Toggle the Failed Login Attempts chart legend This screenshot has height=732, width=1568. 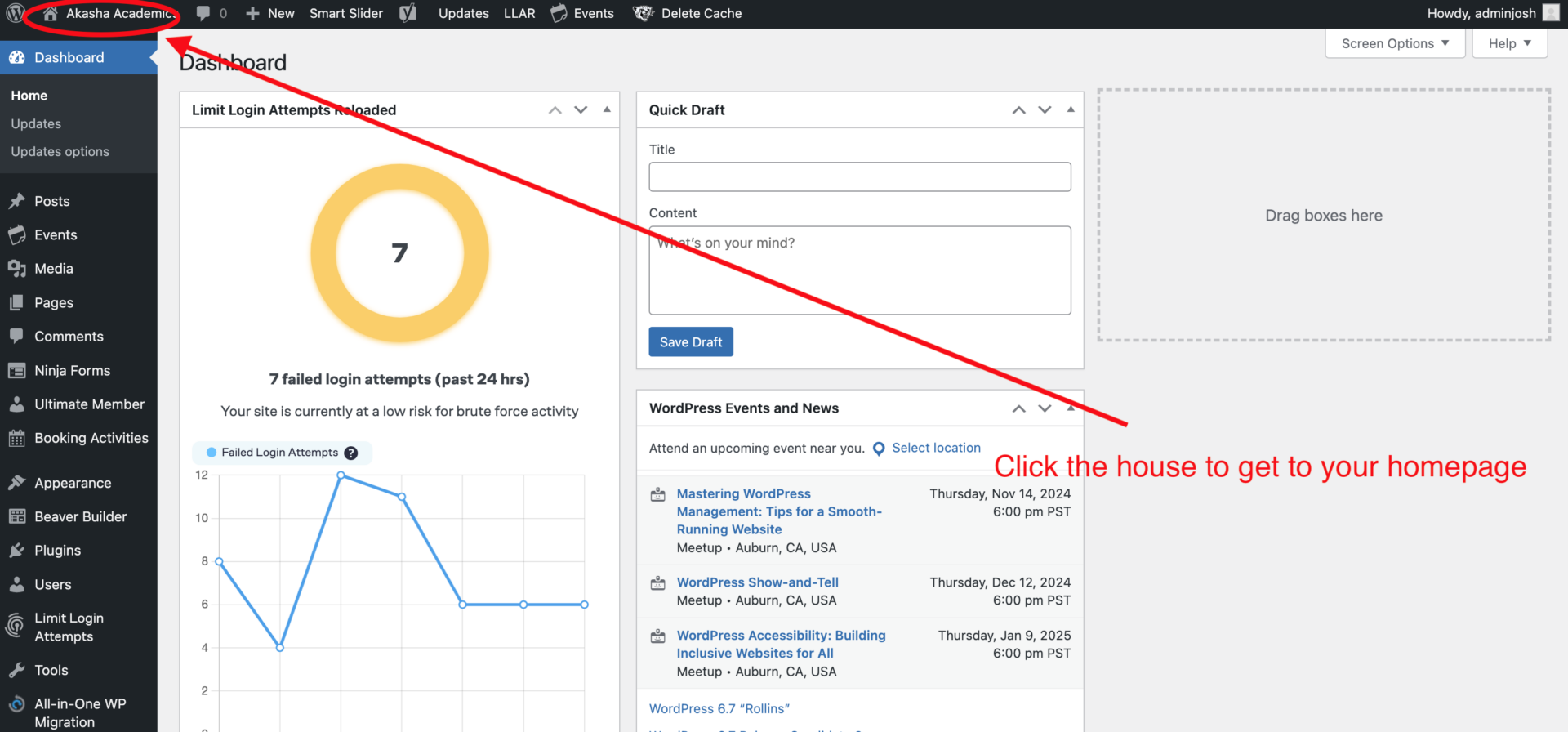[x=272, y=453]
